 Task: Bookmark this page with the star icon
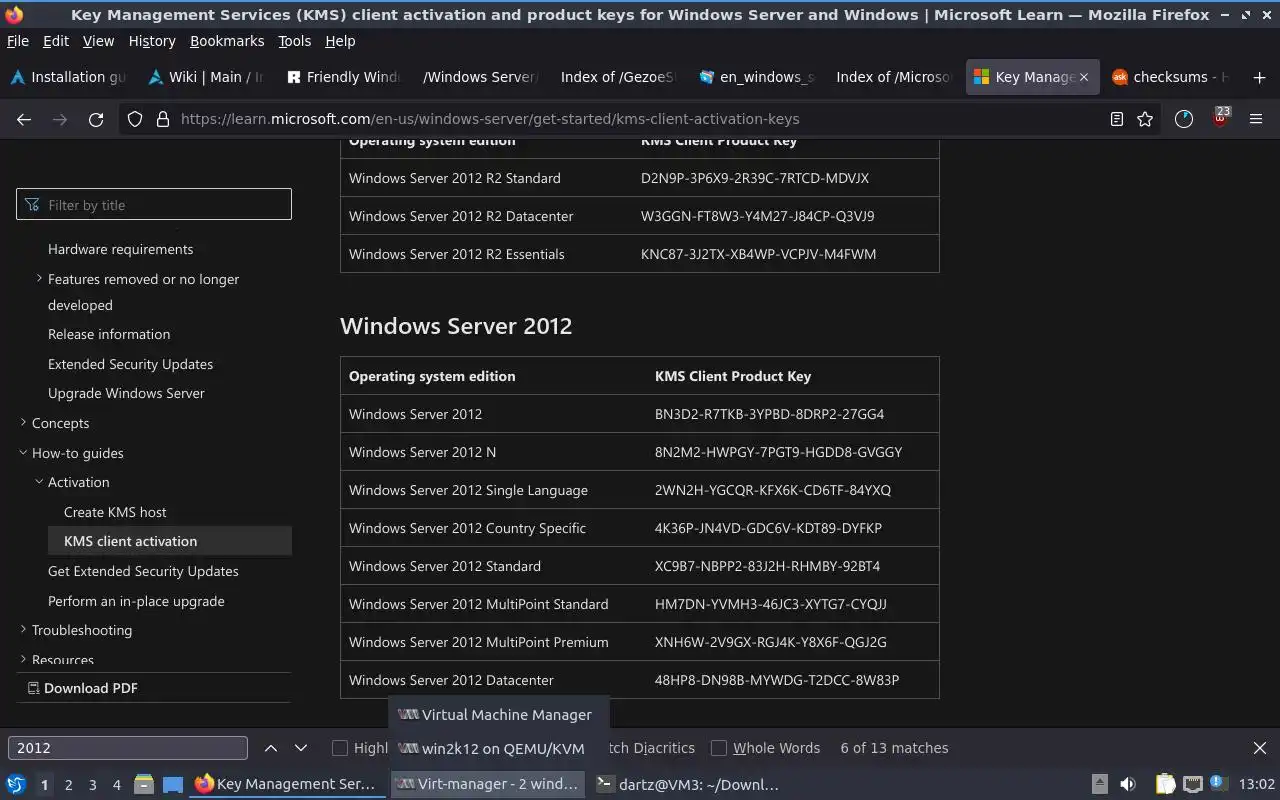pos(1145,119)
